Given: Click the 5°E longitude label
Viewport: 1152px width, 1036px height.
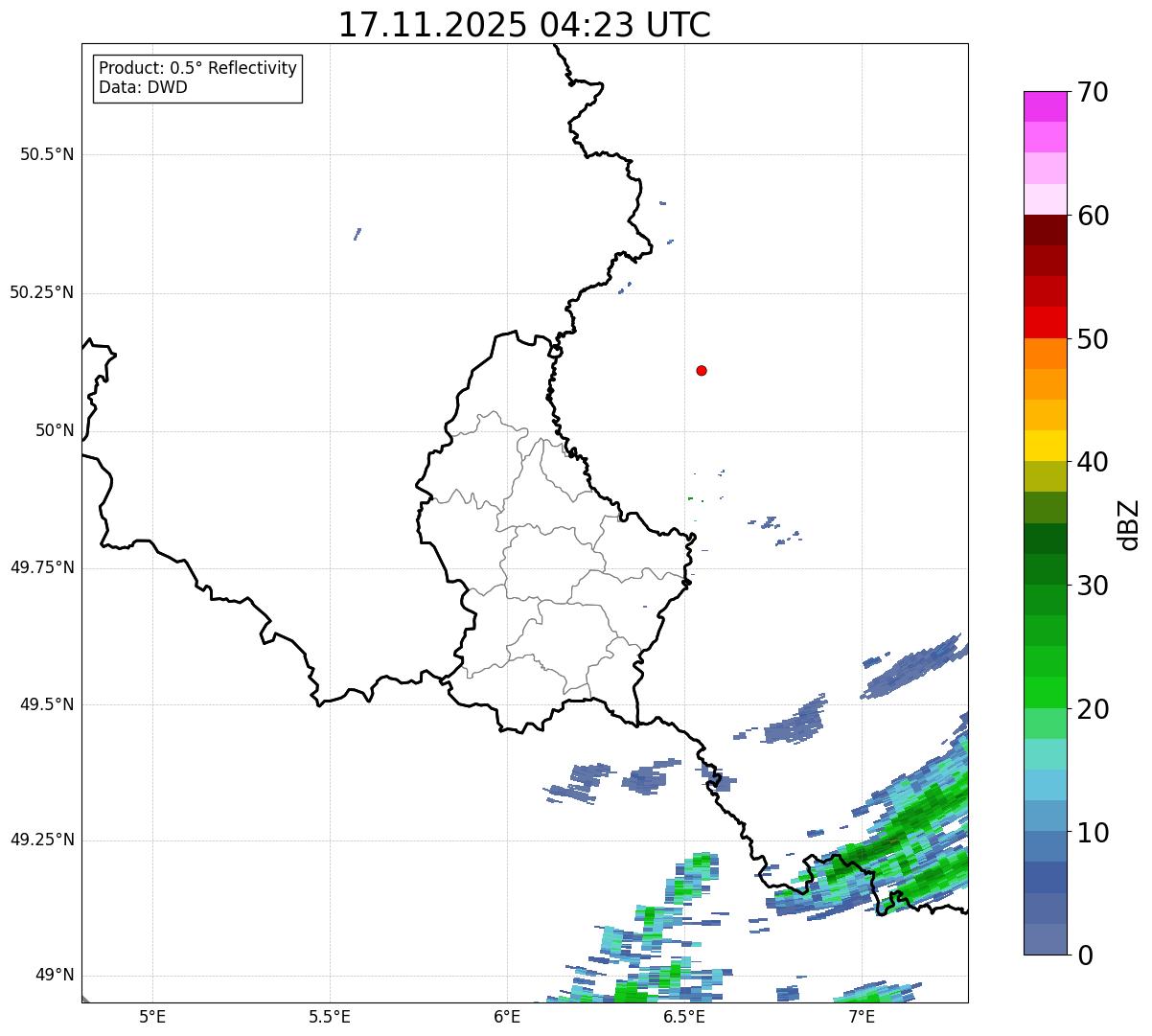Looking at the screenshot, I should pos(152,1017).
